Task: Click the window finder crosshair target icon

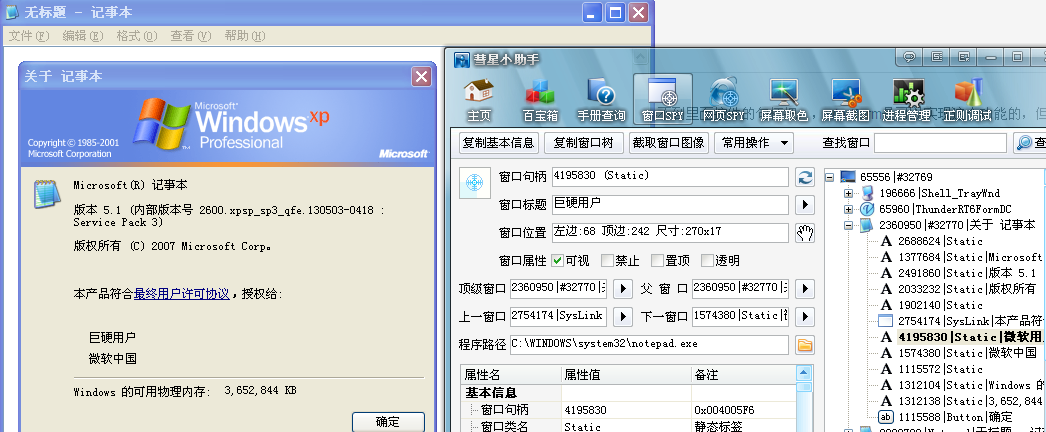Action: [x=475, y=183]
